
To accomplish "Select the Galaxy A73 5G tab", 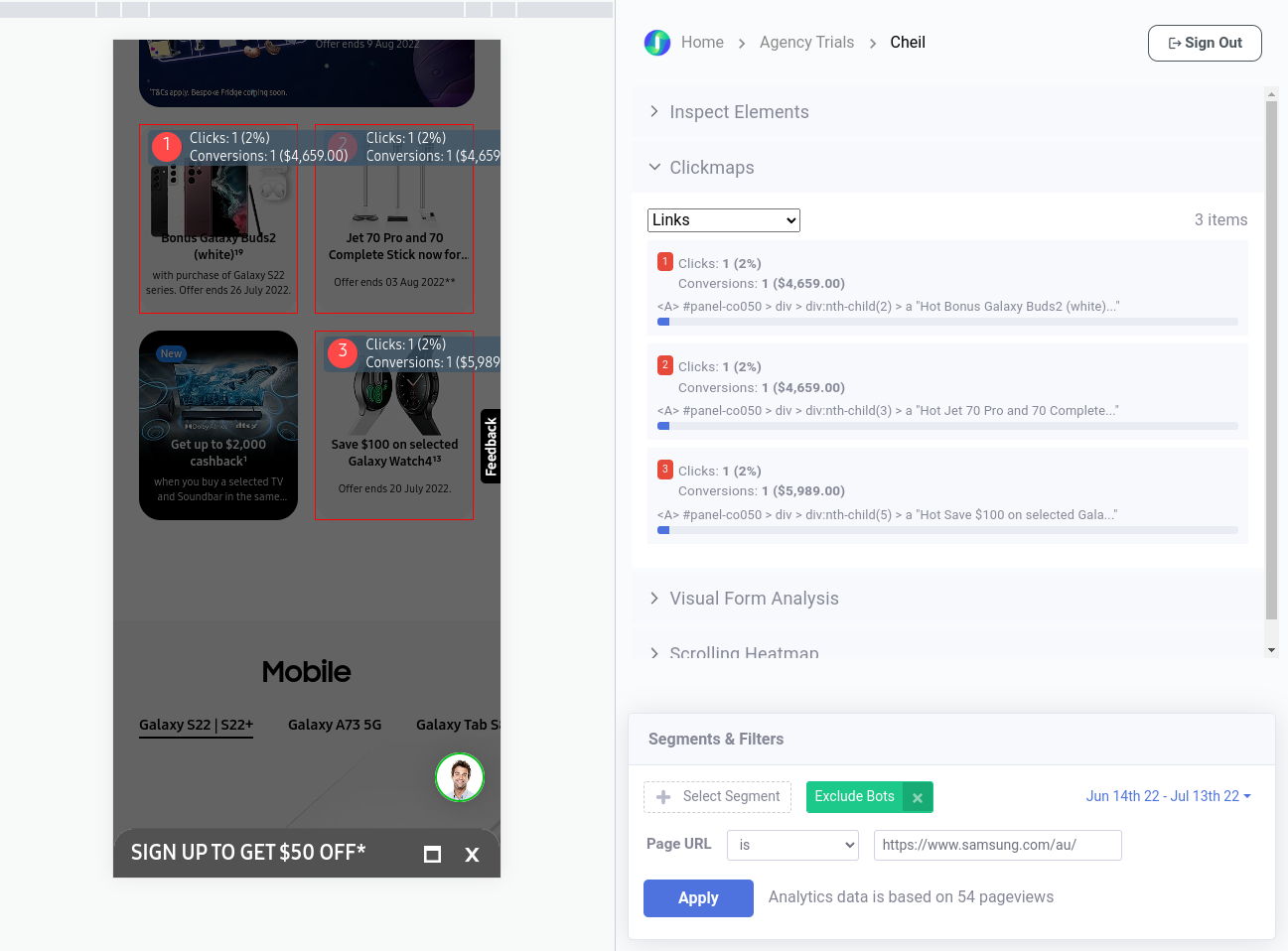I will (x=335, y=725).
